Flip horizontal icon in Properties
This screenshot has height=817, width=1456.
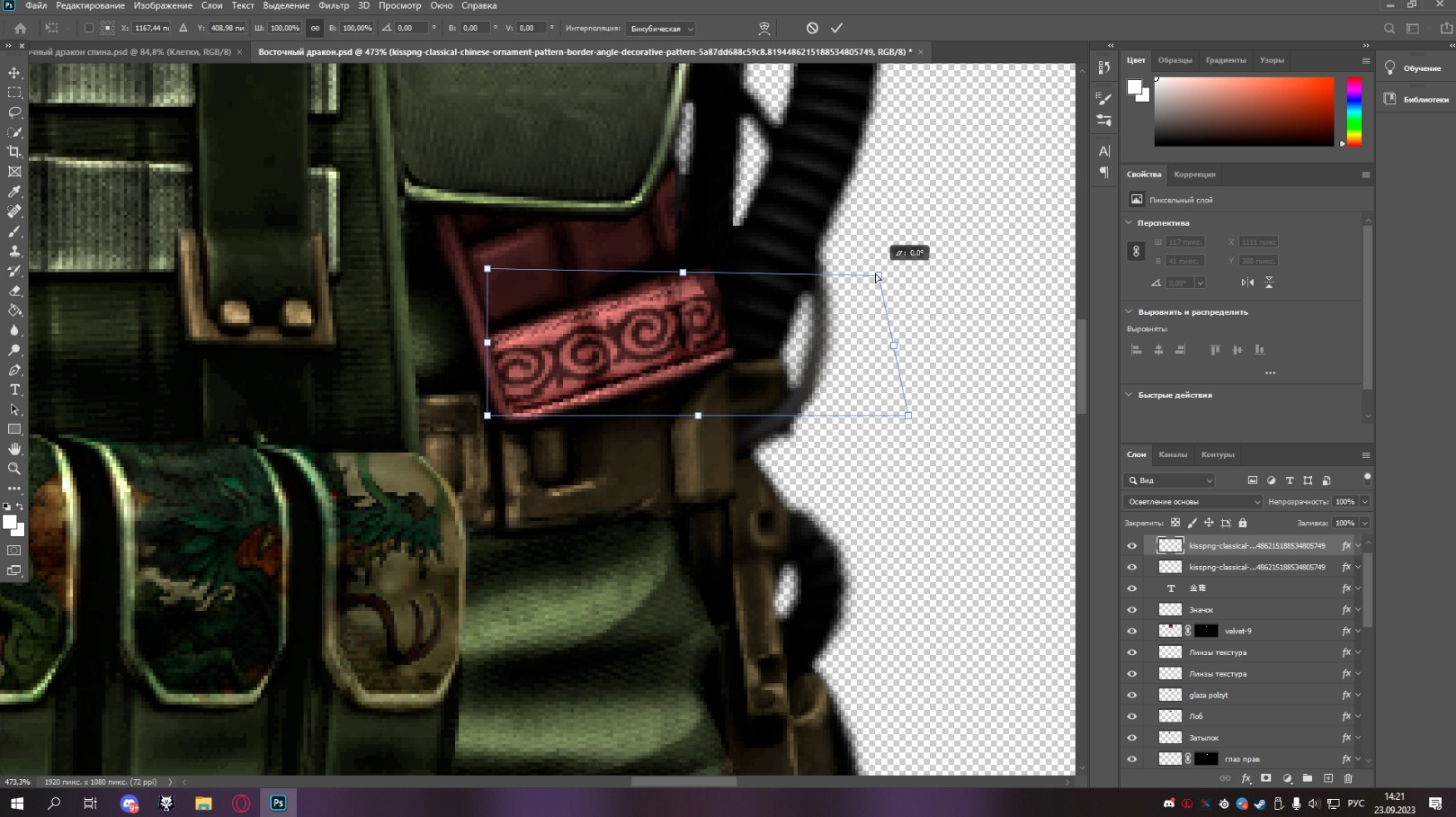click(1247, 283)
